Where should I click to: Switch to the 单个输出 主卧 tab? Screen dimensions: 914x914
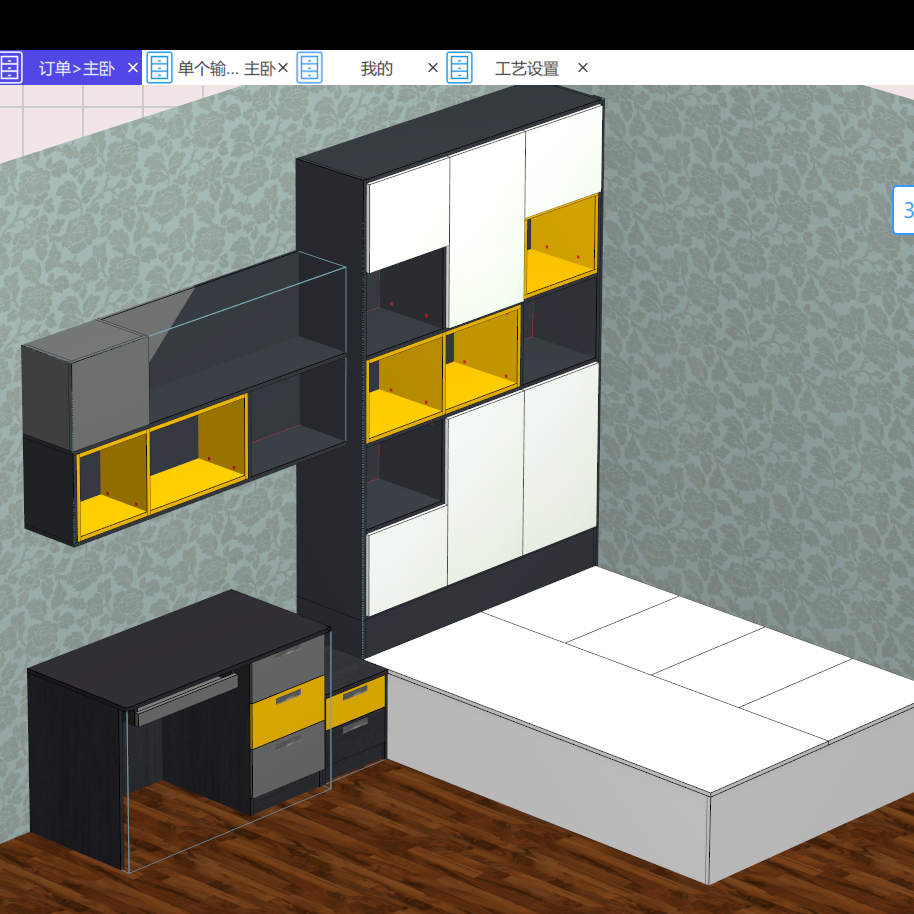pos(225,68)
